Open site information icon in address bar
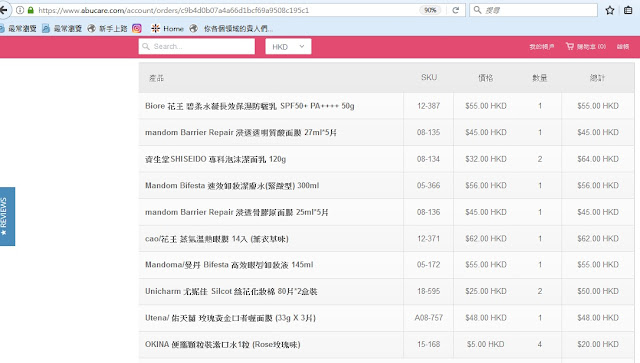This screenshot has height=363, width=640. point(20,10)
